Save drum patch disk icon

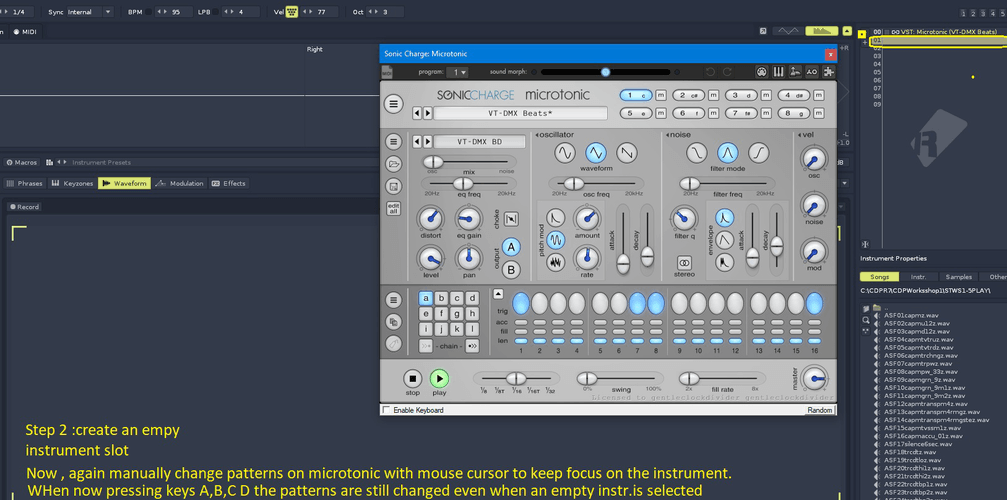tap(394, 187)
